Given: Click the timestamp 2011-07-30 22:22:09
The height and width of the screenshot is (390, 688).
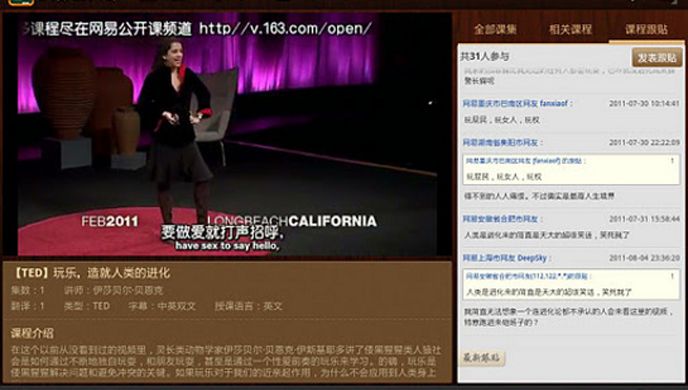Looking at the screenshot, I should (644, 143).
